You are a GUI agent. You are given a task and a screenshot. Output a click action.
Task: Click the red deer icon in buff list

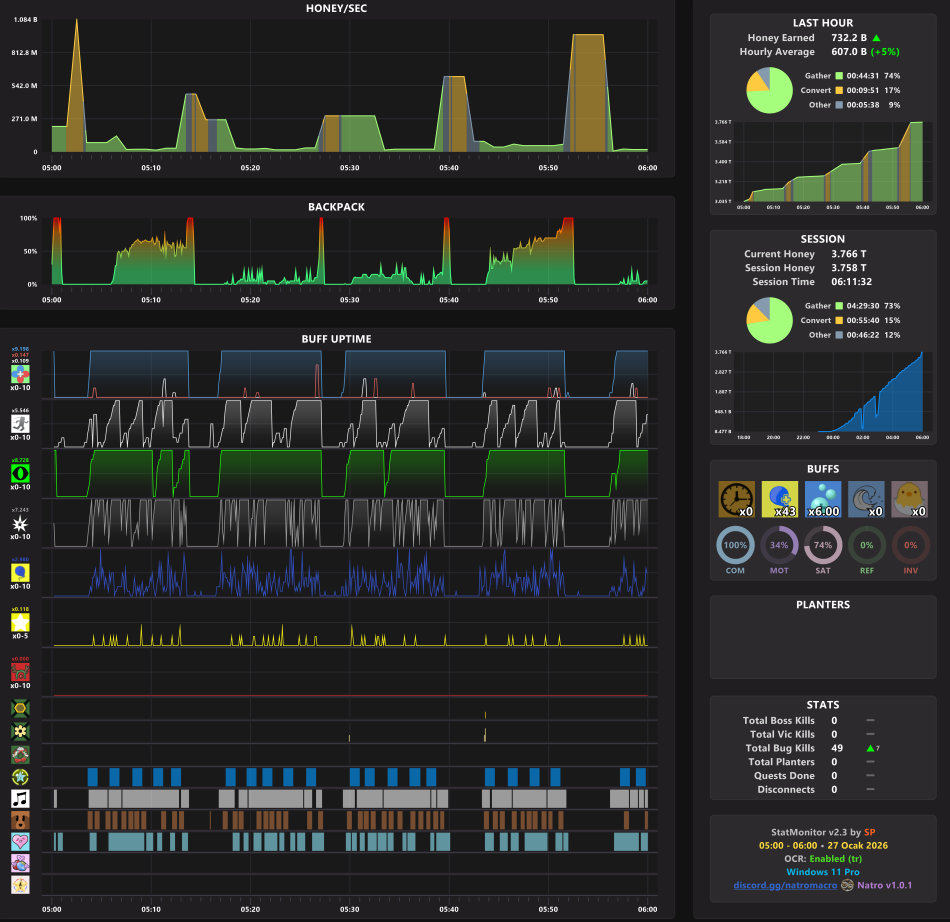click(x=20, y=672)
